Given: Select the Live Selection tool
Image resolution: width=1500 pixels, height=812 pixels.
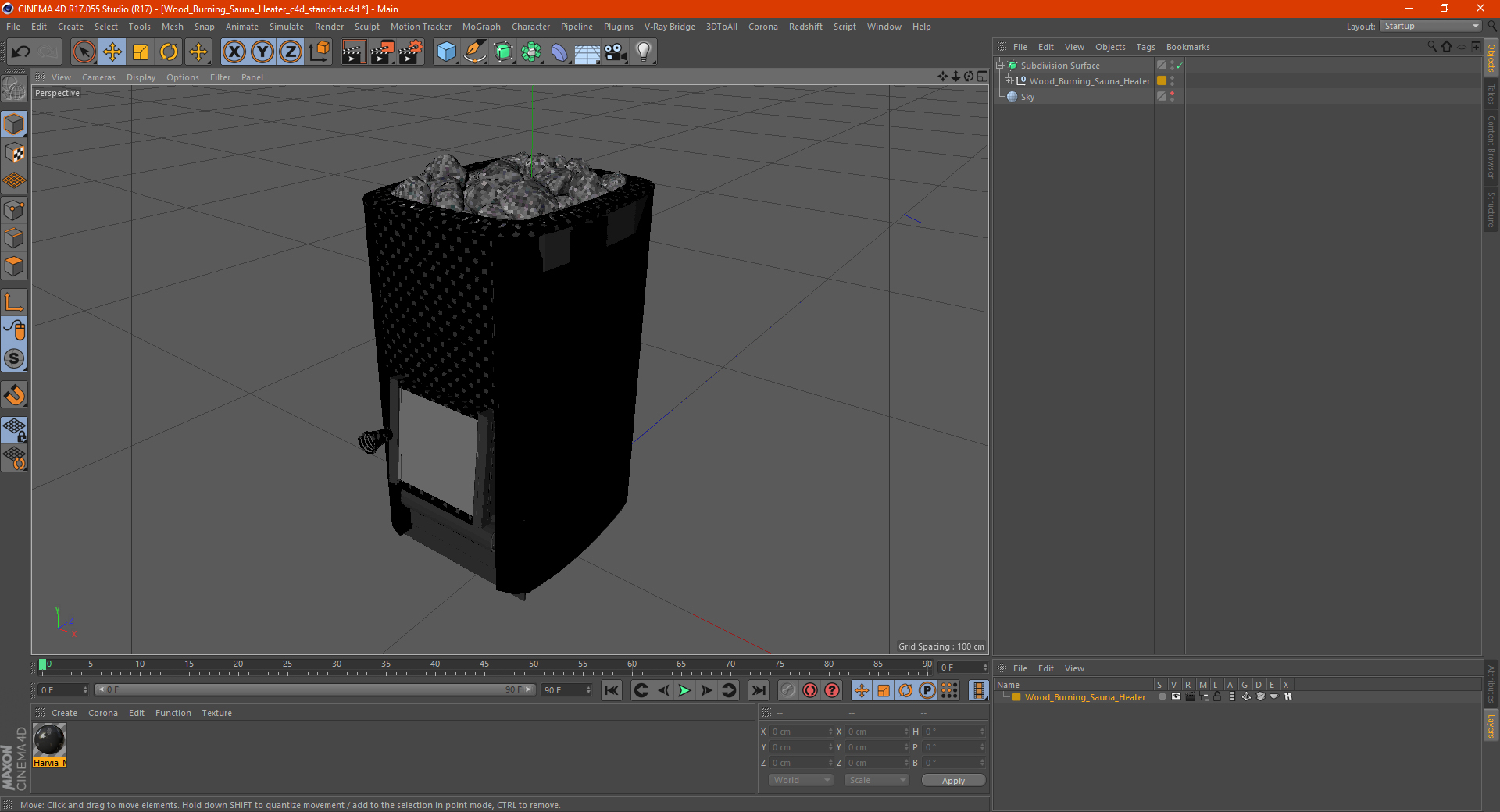Looking at the screenshot, I should point(84,52).
